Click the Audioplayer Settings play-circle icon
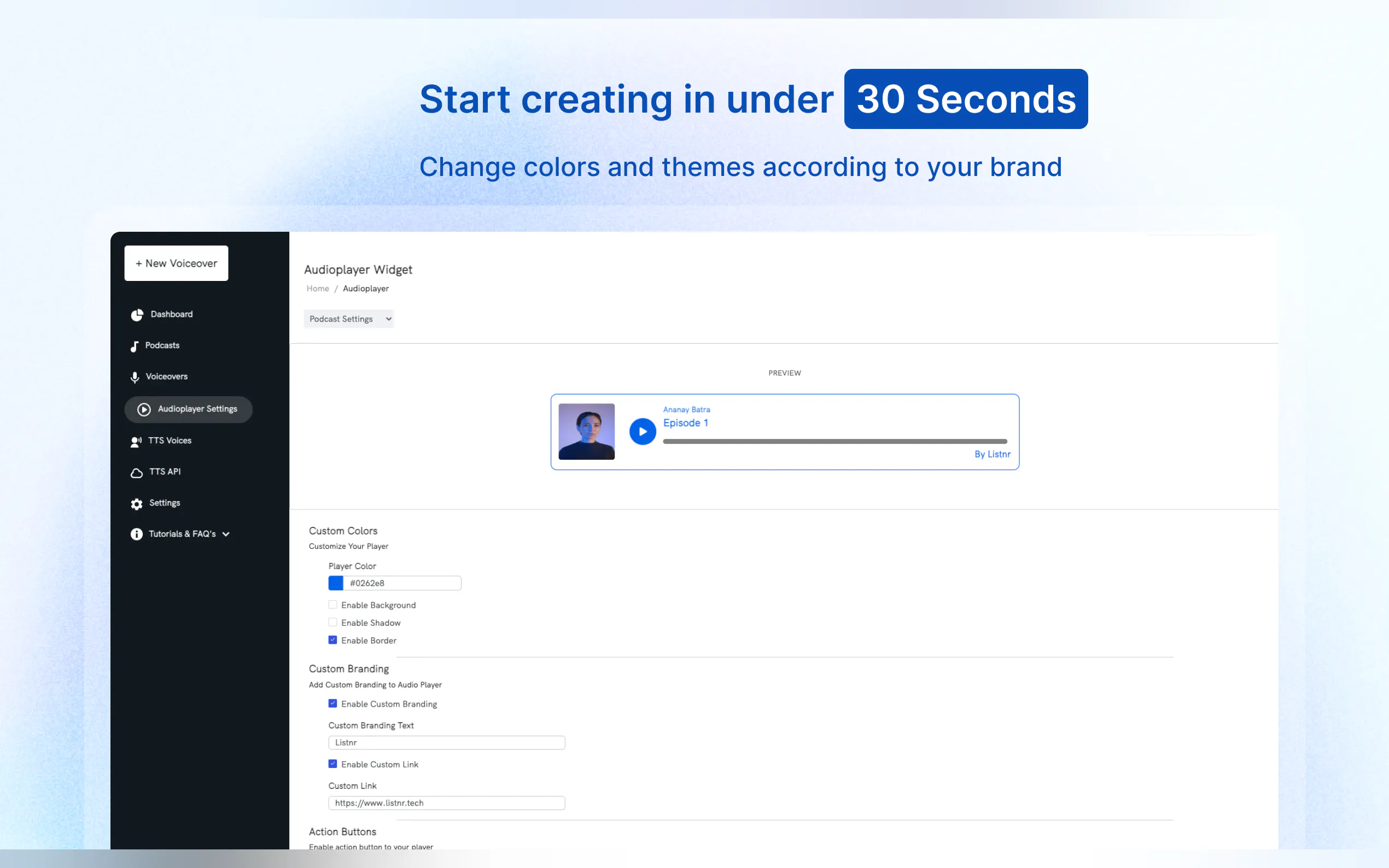The height and width of the screenshot is (868, 1389). pyautogui.click(x=144, y=409)
